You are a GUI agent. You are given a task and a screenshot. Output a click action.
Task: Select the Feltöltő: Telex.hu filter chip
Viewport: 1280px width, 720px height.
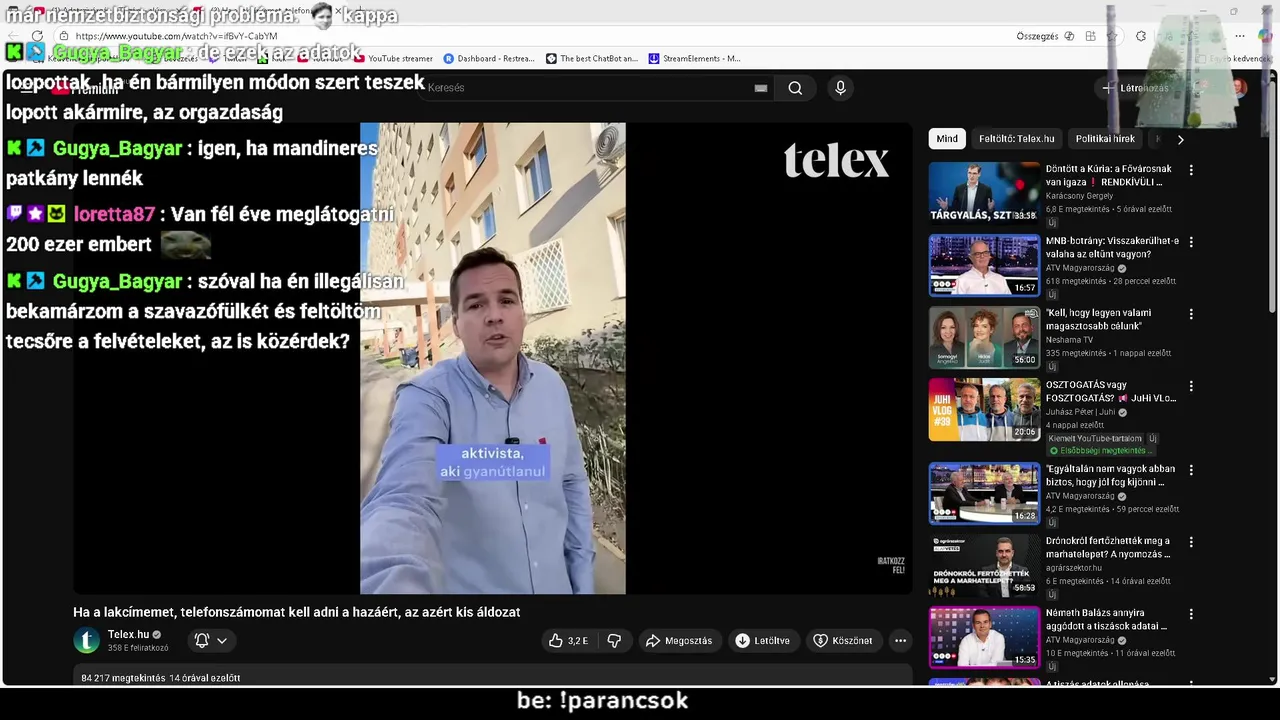point(1016,139)
